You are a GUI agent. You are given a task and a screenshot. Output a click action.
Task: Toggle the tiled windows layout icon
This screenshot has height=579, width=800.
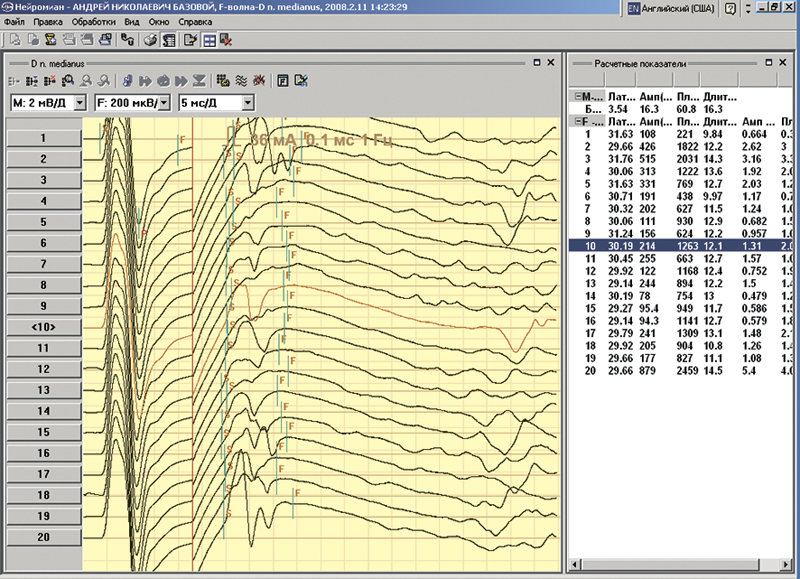pos(209,40)
